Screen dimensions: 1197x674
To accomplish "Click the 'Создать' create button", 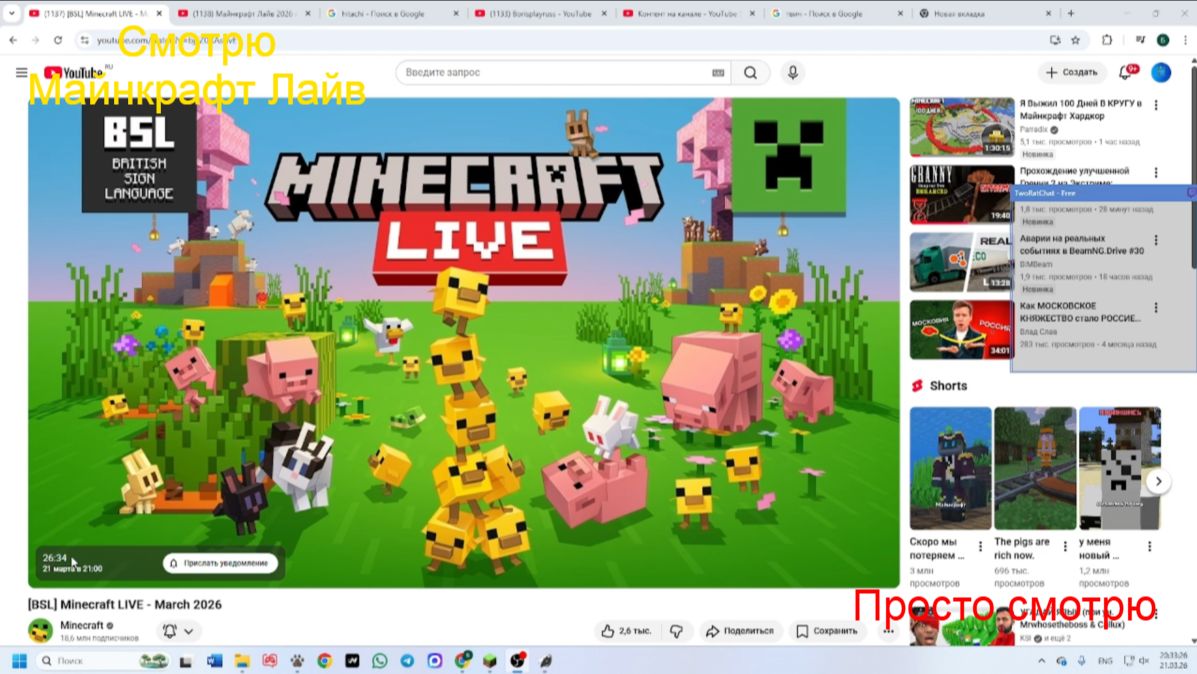I will click(x=1071, y=73).
